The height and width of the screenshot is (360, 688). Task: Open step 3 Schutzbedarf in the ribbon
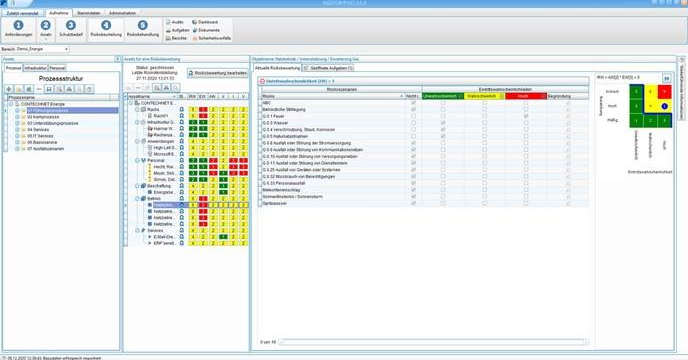tap(71, 29)
